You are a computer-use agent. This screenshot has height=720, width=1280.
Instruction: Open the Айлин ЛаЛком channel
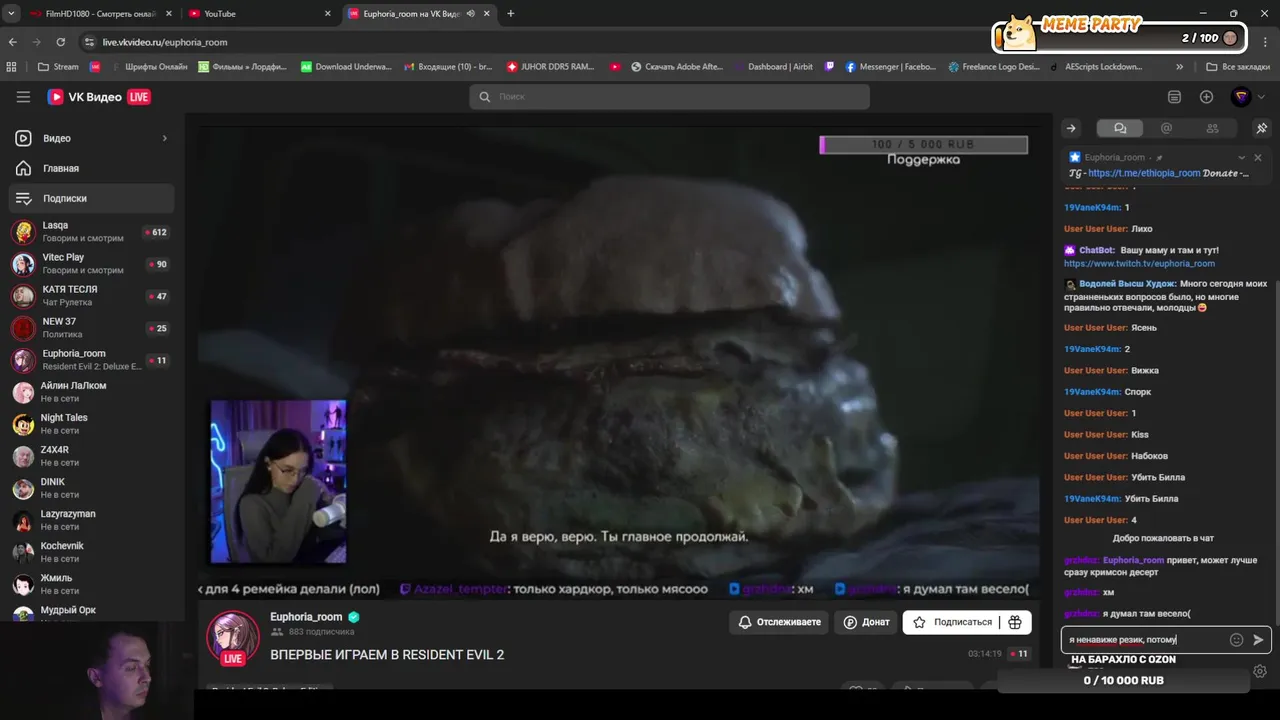(91, 392)
